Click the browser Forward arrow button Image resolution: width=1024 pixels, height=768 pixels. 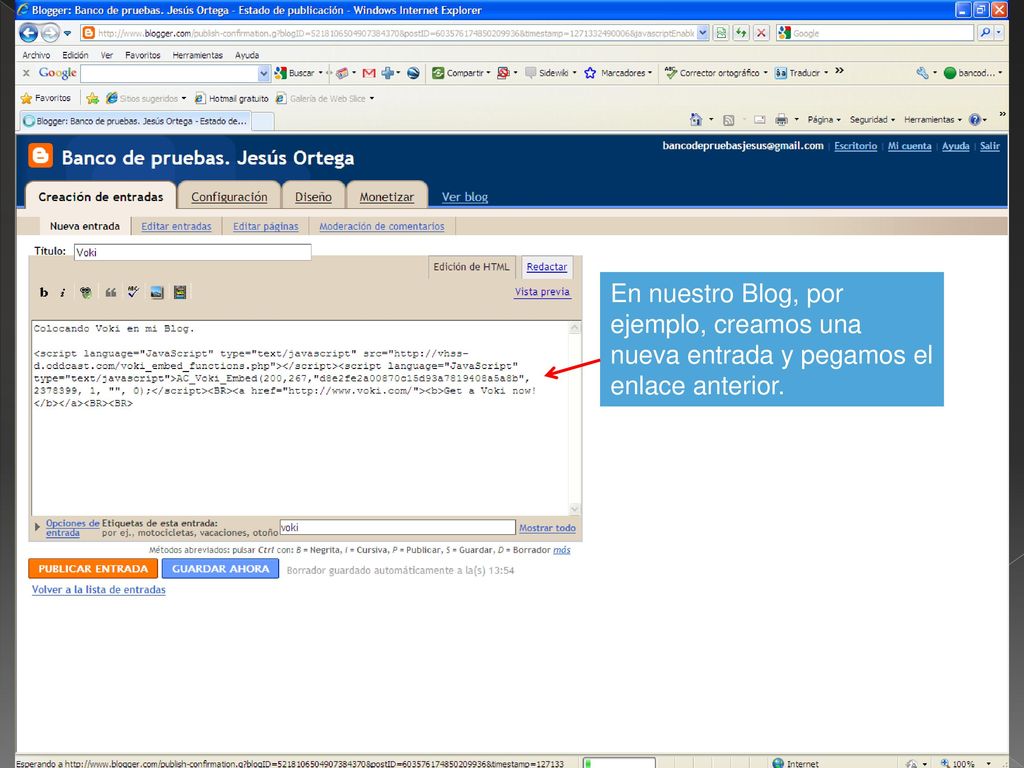click(x=50, y=33)
